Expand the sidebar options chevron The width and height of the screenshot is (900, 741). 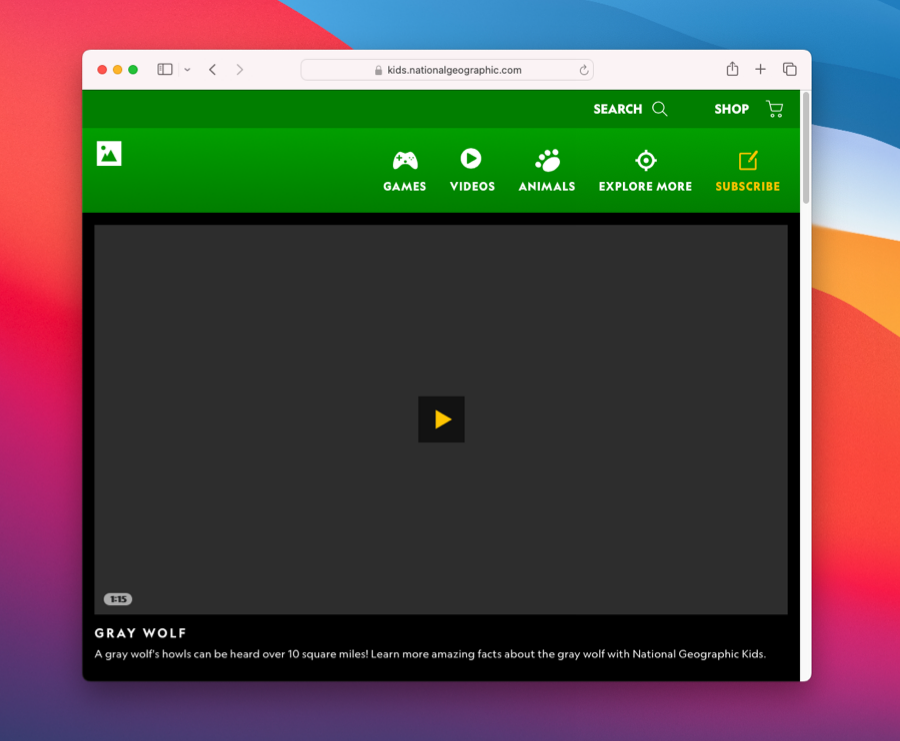[x=186, y=70]
